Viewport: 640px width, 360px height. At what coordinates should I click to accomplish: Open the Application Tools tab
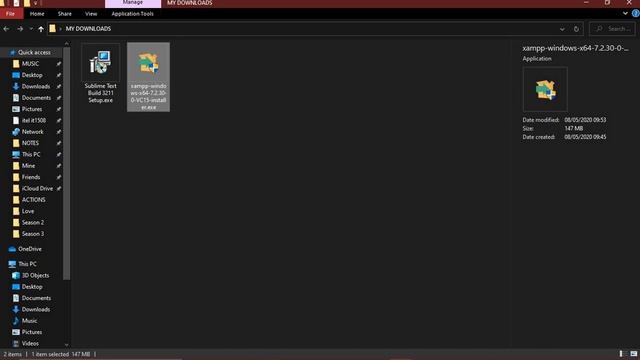pyautogui.click(x=132, y=13)
